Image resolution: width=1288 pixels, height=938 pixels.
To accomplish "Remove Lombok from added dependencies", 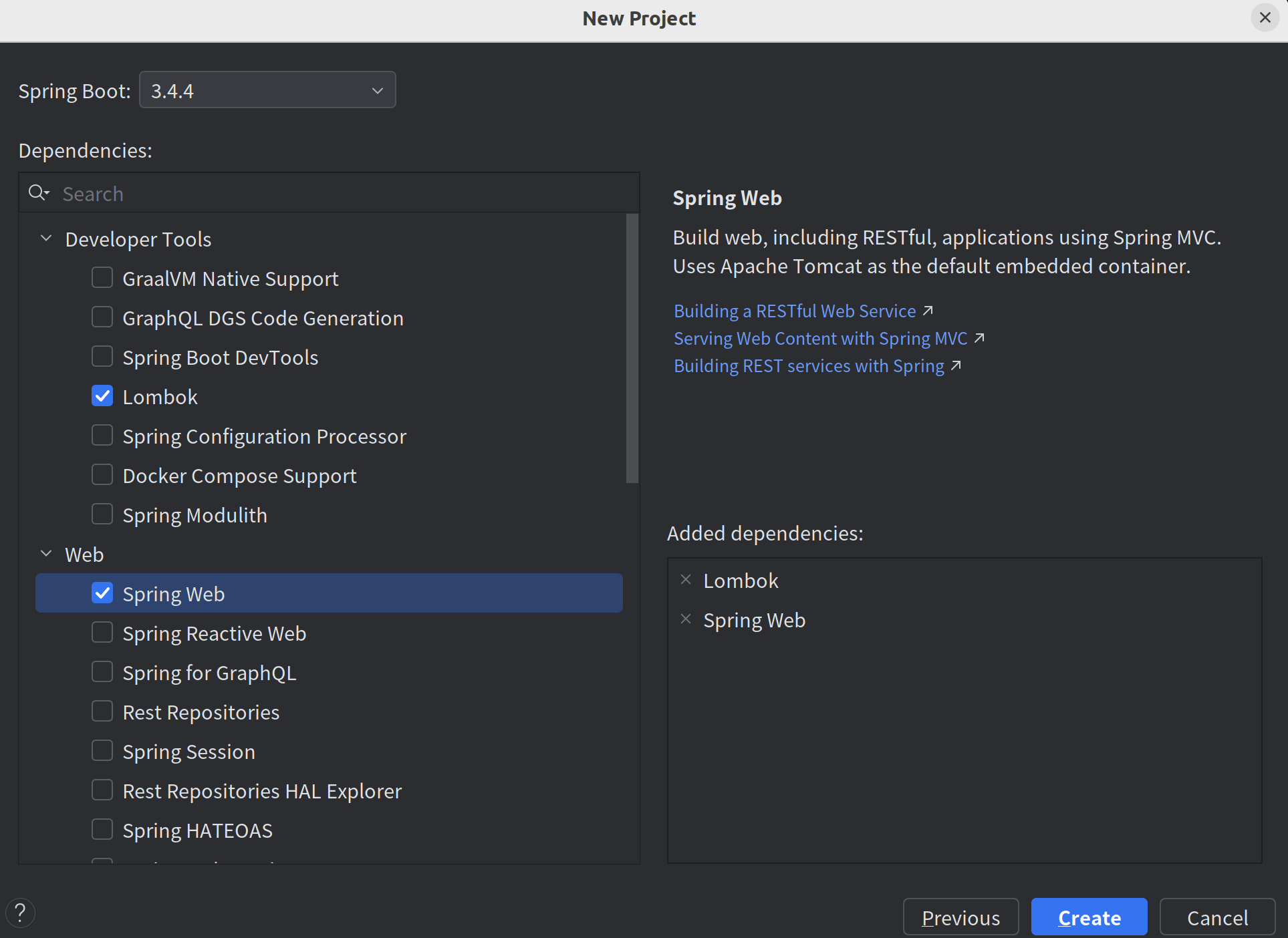I will 685,580.
